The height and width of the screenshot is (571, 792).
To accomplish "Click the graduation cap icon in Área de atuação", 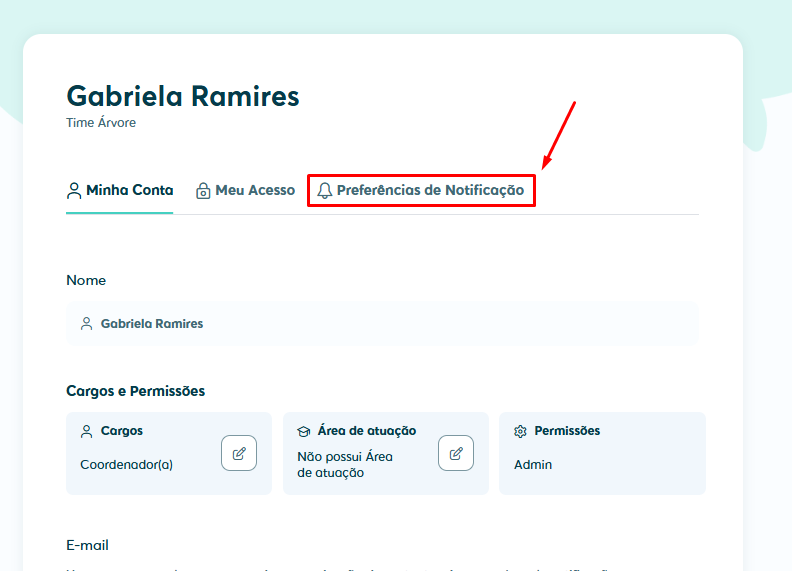I will 304,431.
